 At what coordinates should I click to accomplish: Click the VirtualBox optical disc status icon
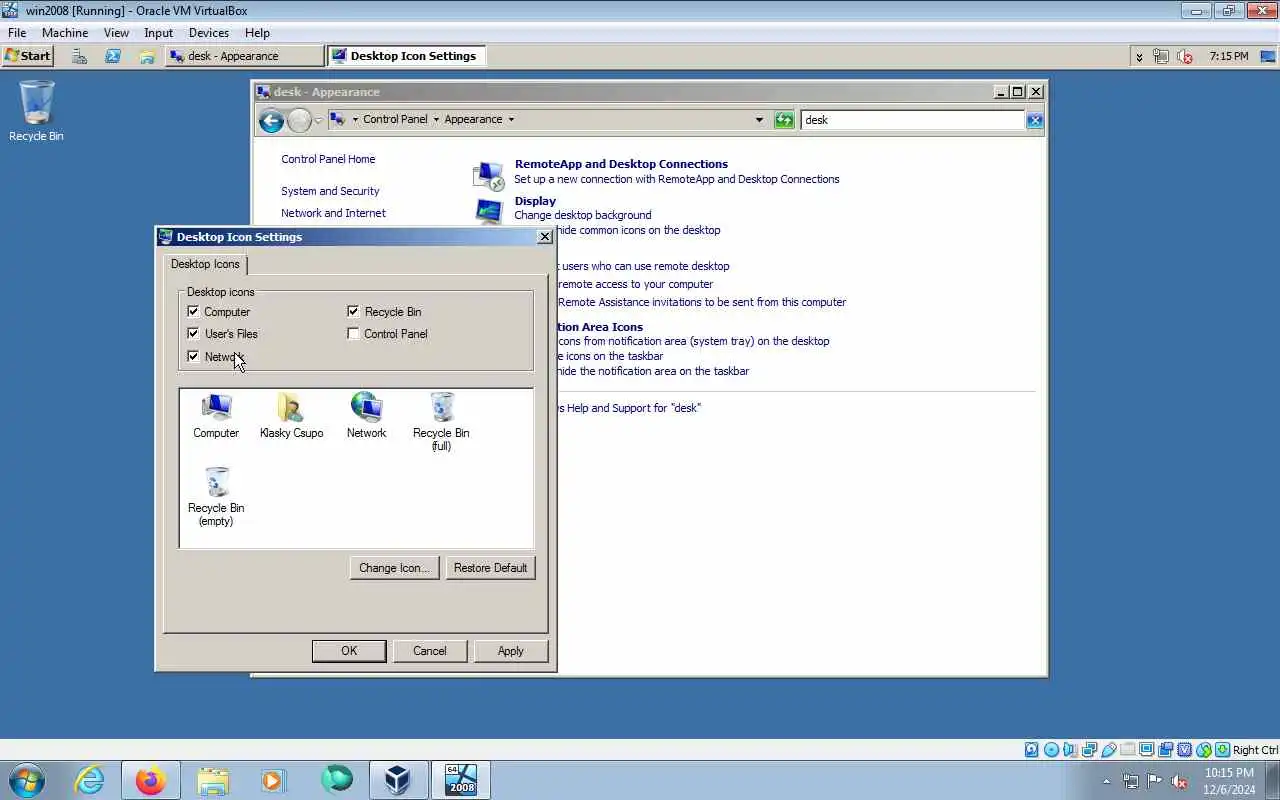coord(1051,750)
